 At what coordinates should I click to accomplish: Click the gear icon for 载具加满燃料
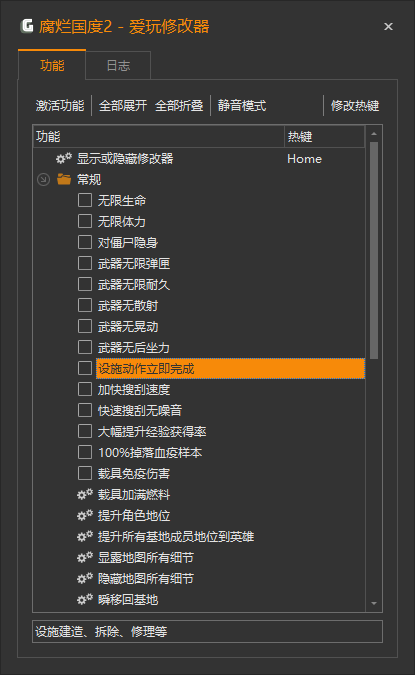click(x=85, y=494)
